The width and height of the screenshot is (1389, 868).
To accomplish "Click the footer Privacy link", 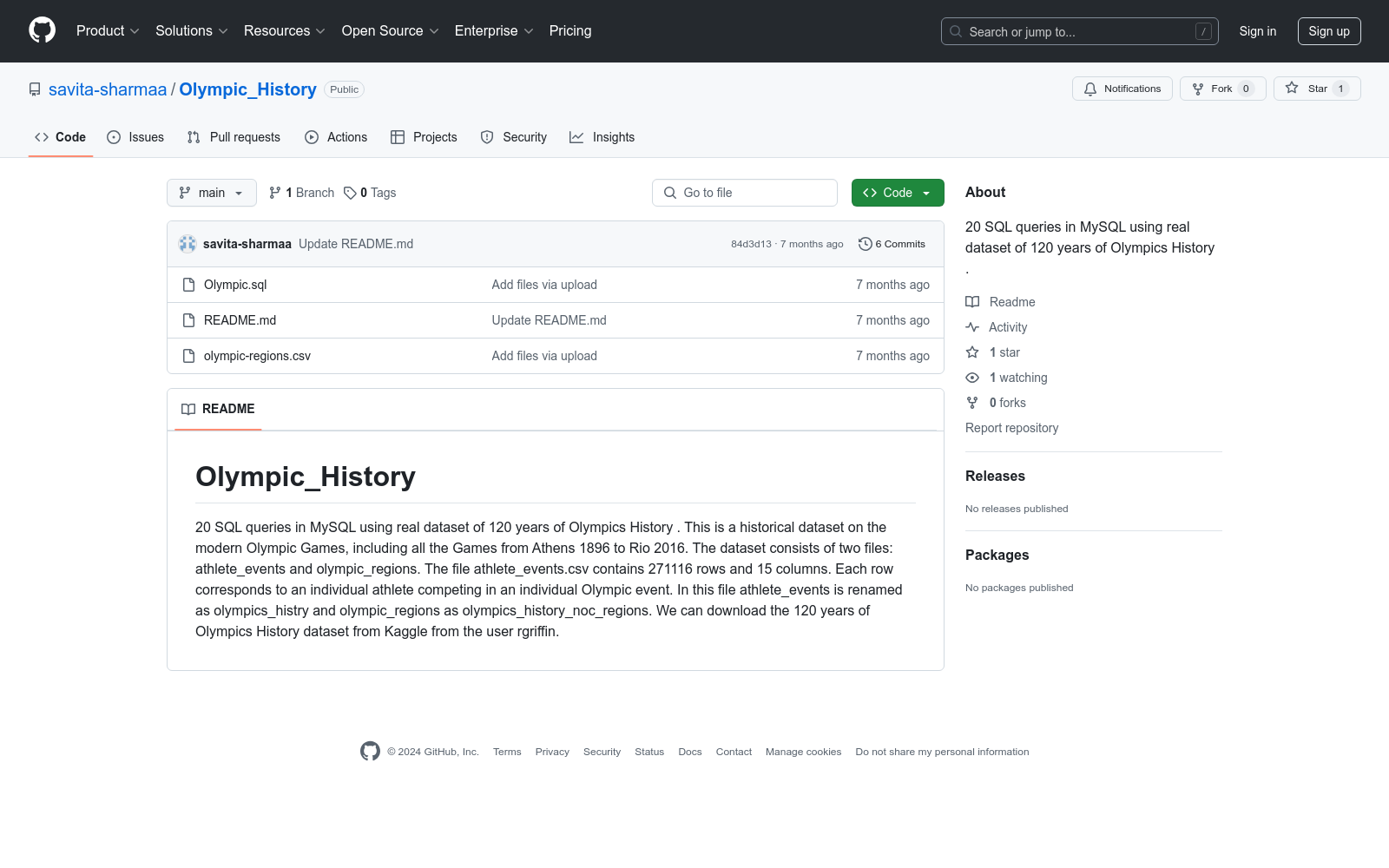I will pyautogui.click(x=552, y=752).
